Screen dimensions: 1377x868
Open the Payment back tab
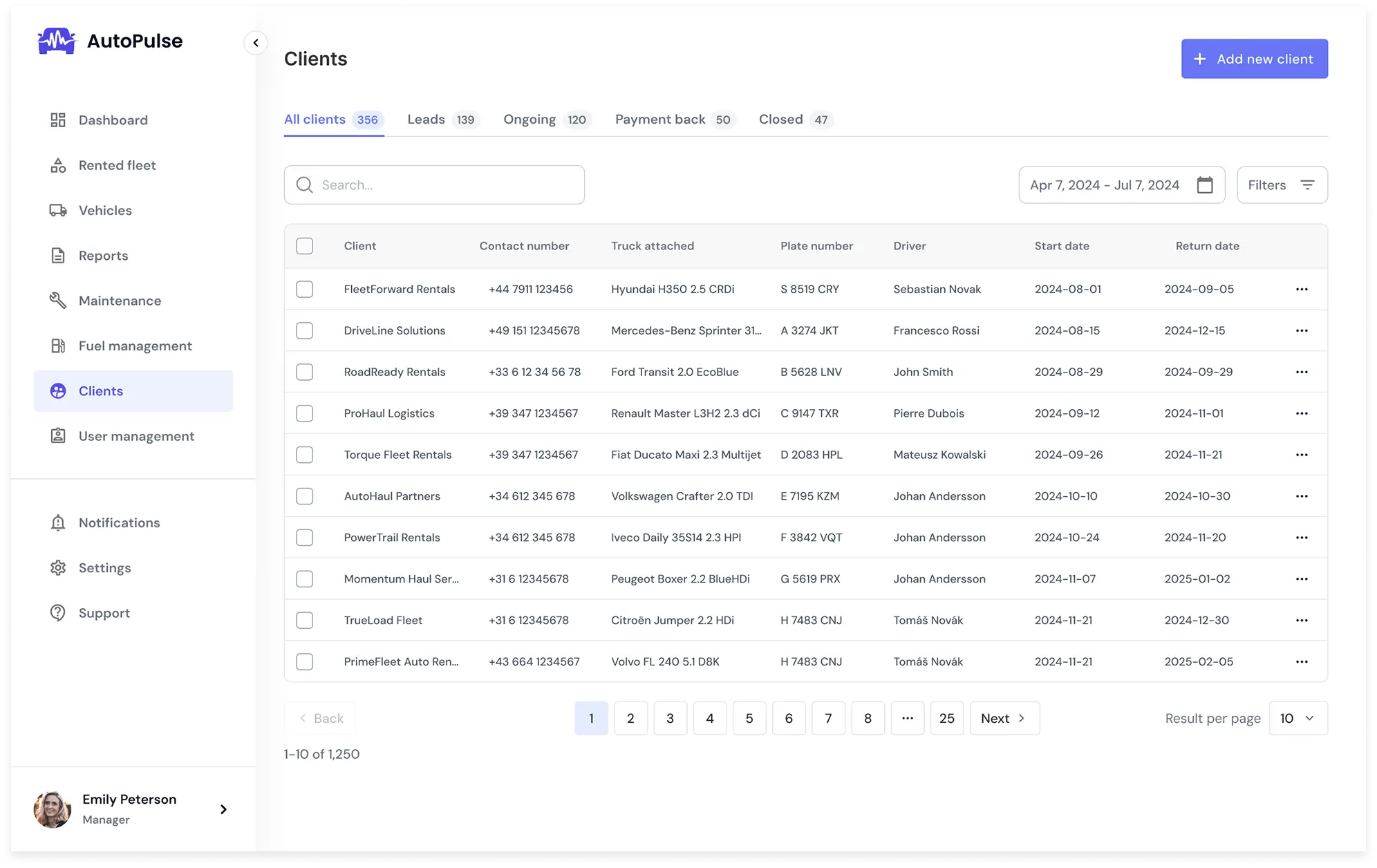673,120
